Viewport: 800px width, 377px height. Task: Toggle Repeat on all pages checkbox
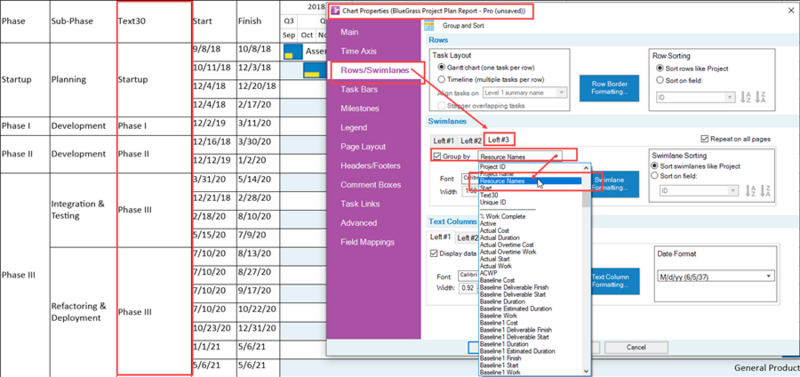pos(705,139)
